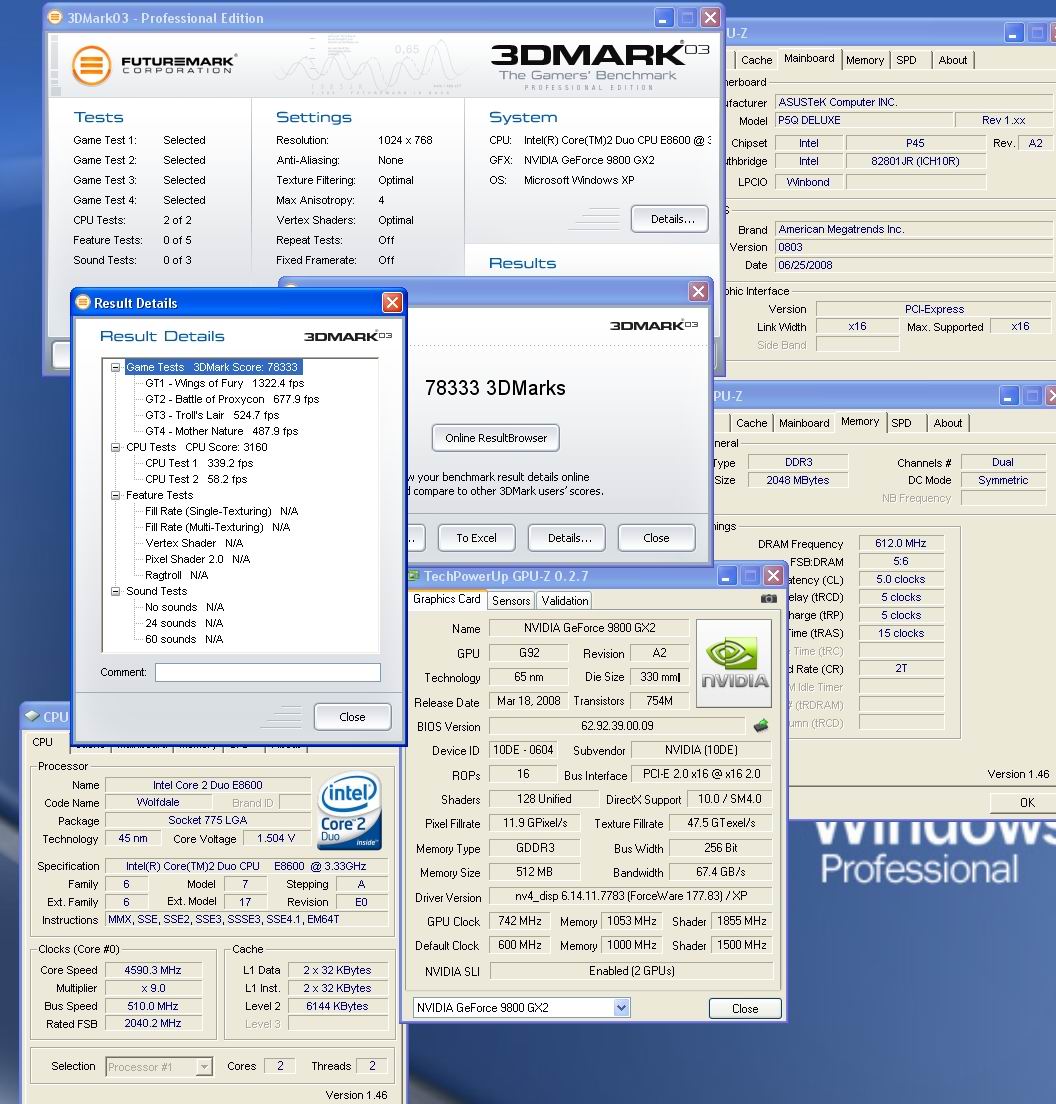Close the TechPowerUp GPU-Z window with X
The image size is (1056, 1104).
pos(773,576)
